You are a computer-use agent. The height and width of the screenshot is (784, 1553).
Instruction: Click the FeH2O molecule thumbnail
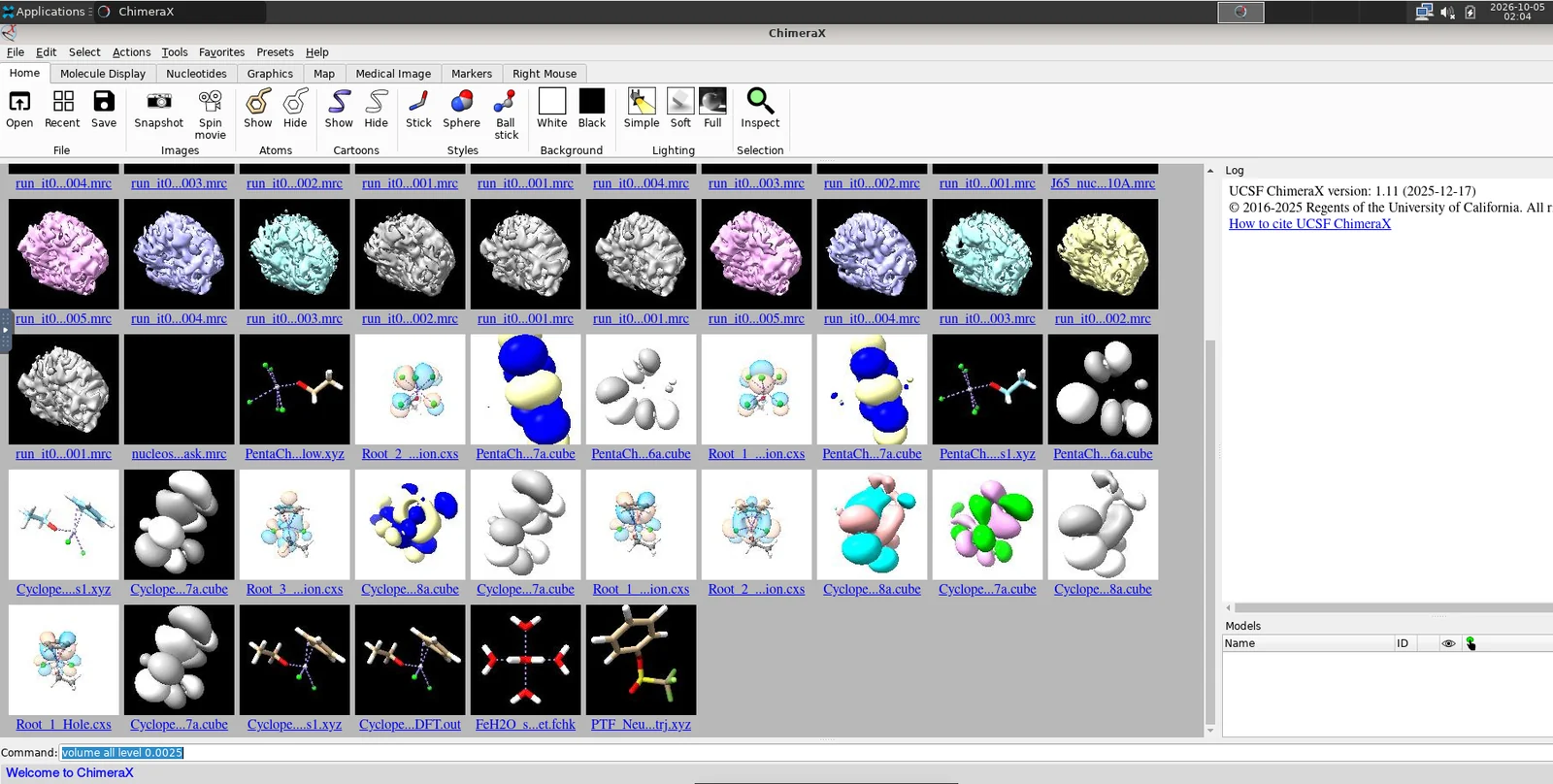525,660
